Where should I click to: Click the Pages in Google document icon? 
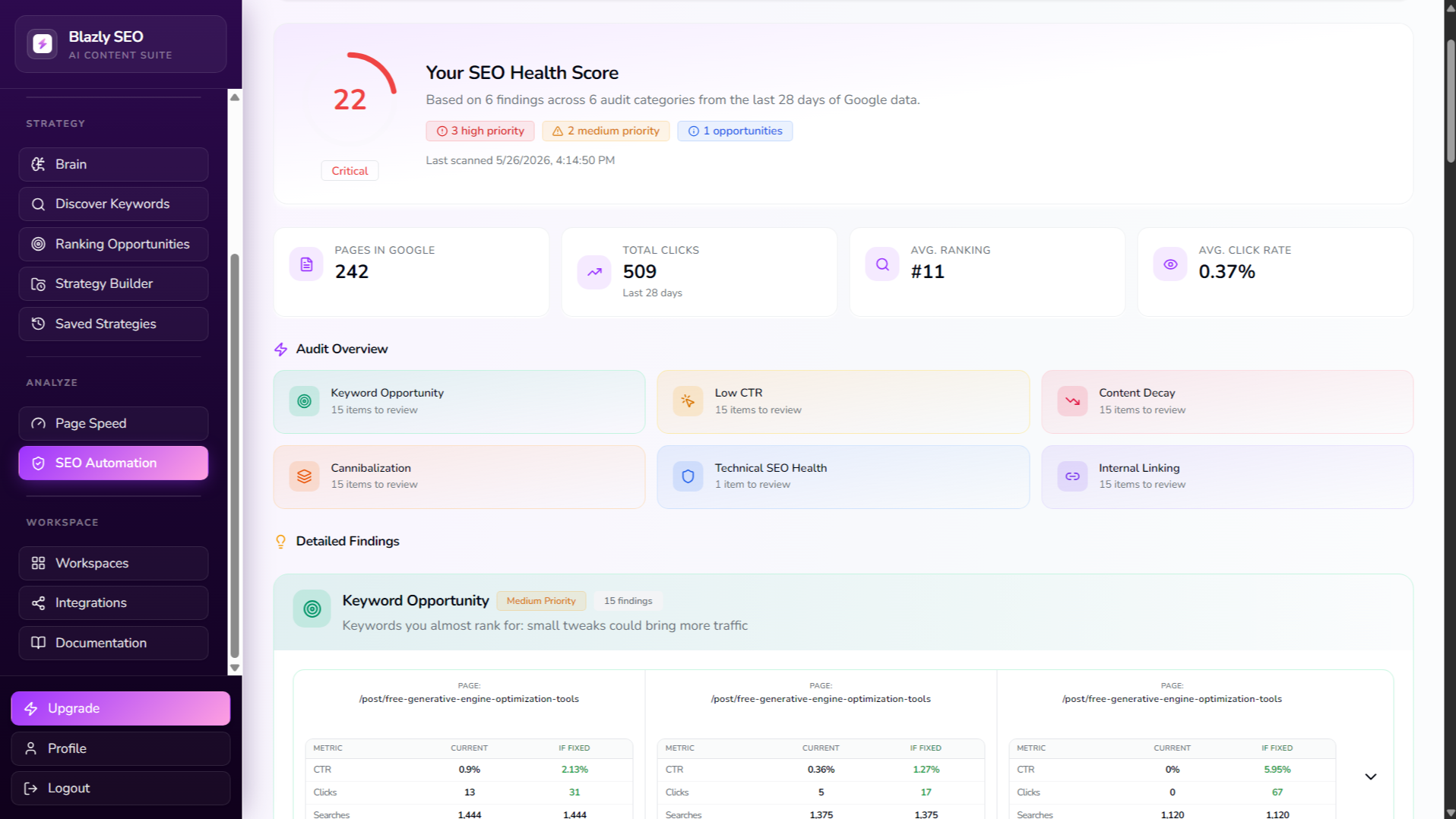(x=306, y=264)
